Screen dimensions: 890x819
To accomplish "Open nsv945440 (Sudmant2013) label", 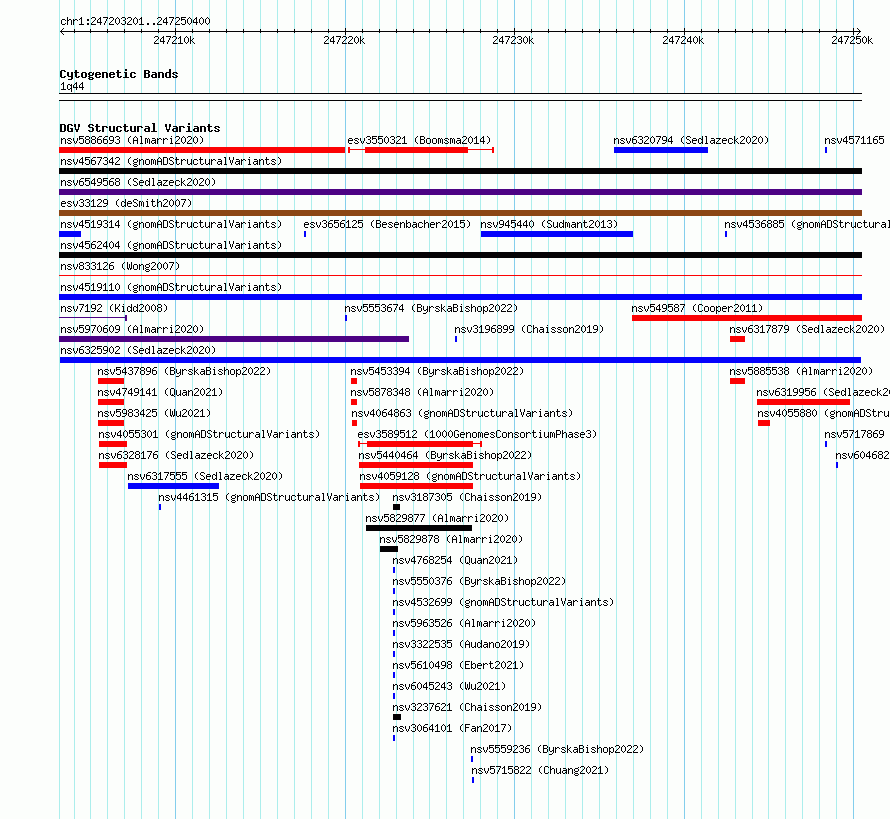I will tap(549, 224).
